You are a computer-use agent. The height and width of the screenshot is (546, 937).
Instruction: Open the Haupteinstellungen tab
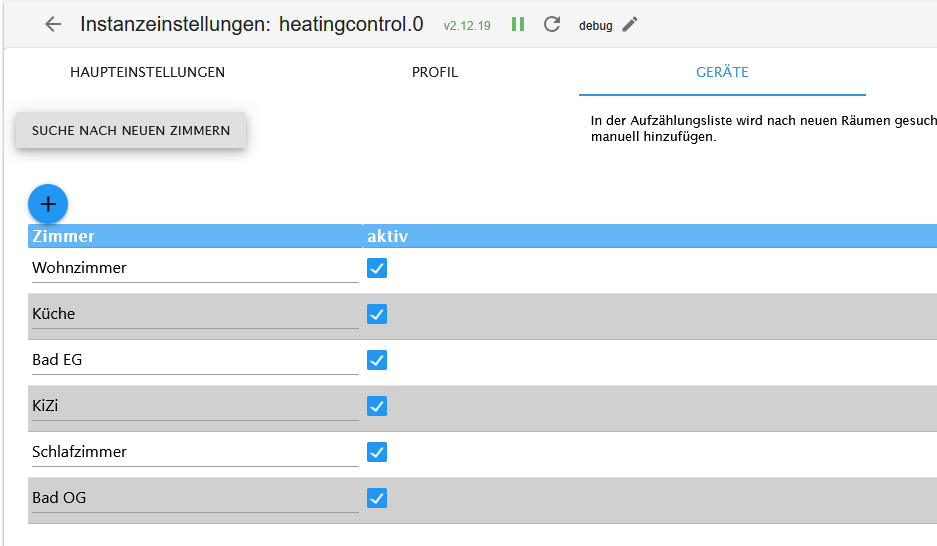pyautogui.click(x=148, y=72)
